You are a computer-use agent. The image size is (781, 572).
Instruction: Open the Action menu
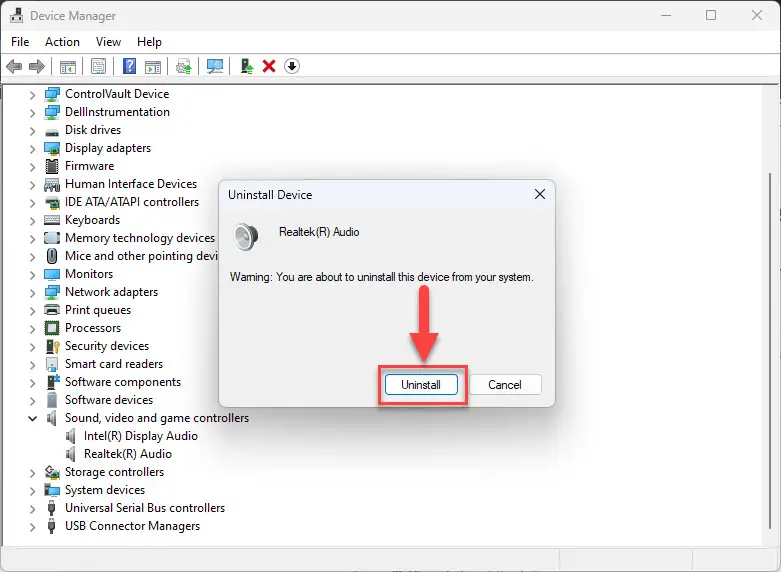click(x=62, y=42)
